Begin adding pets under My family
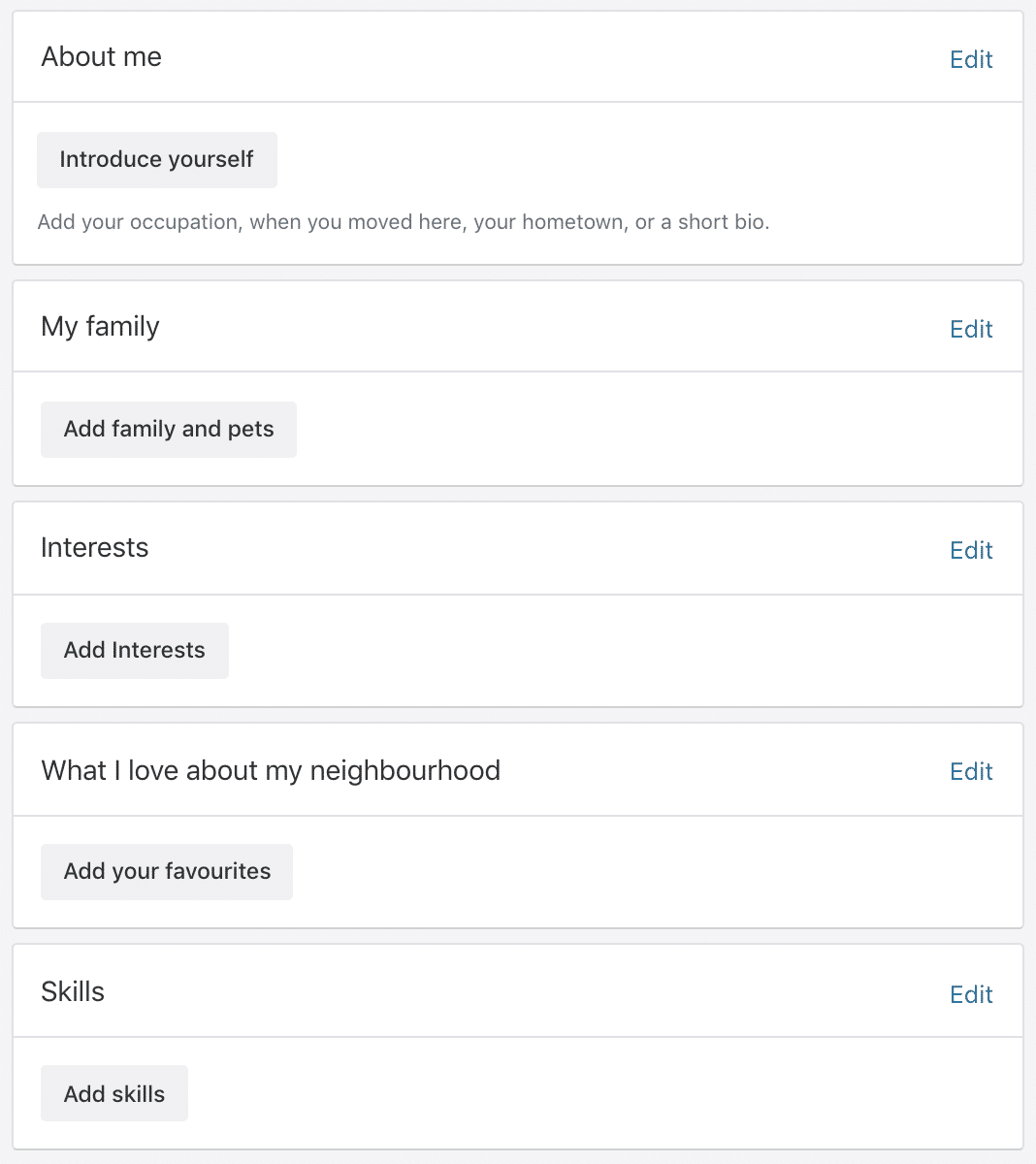The width and height of the screenshot is (1036, 1164). [x=168, y=429]
